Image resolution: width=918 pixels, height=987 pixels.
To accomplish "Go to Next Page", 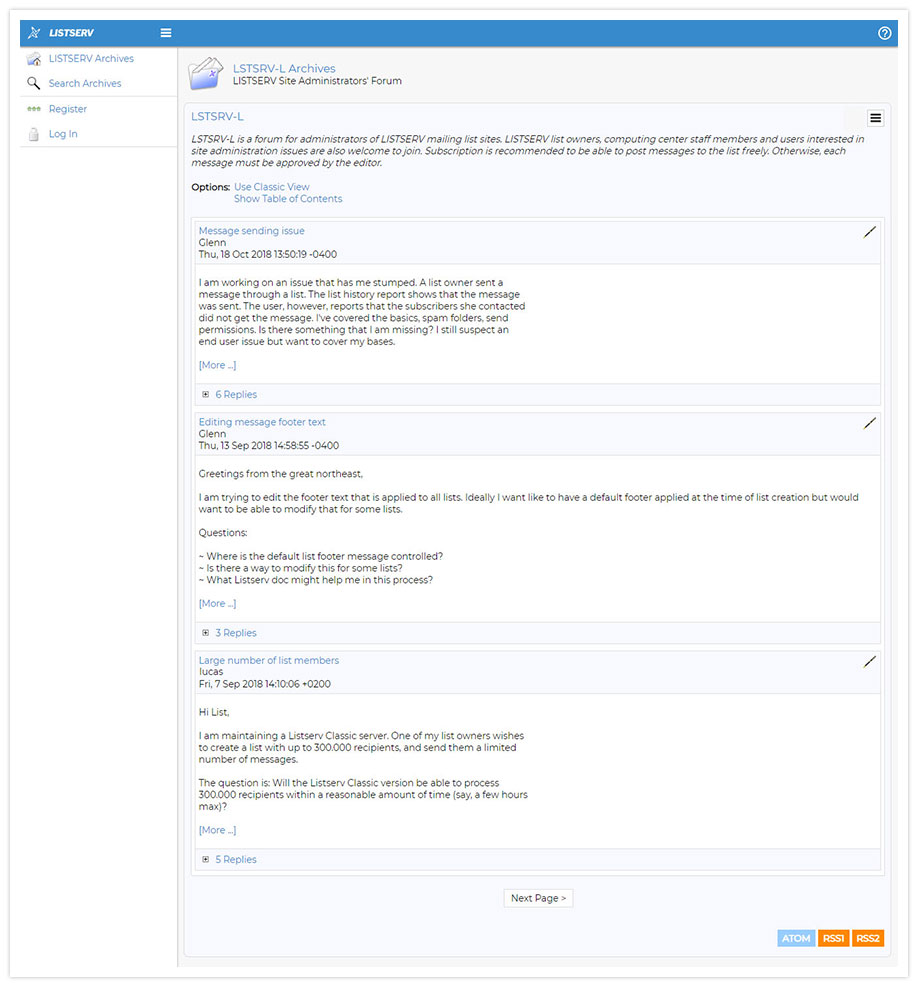I will tap(538, 898).
